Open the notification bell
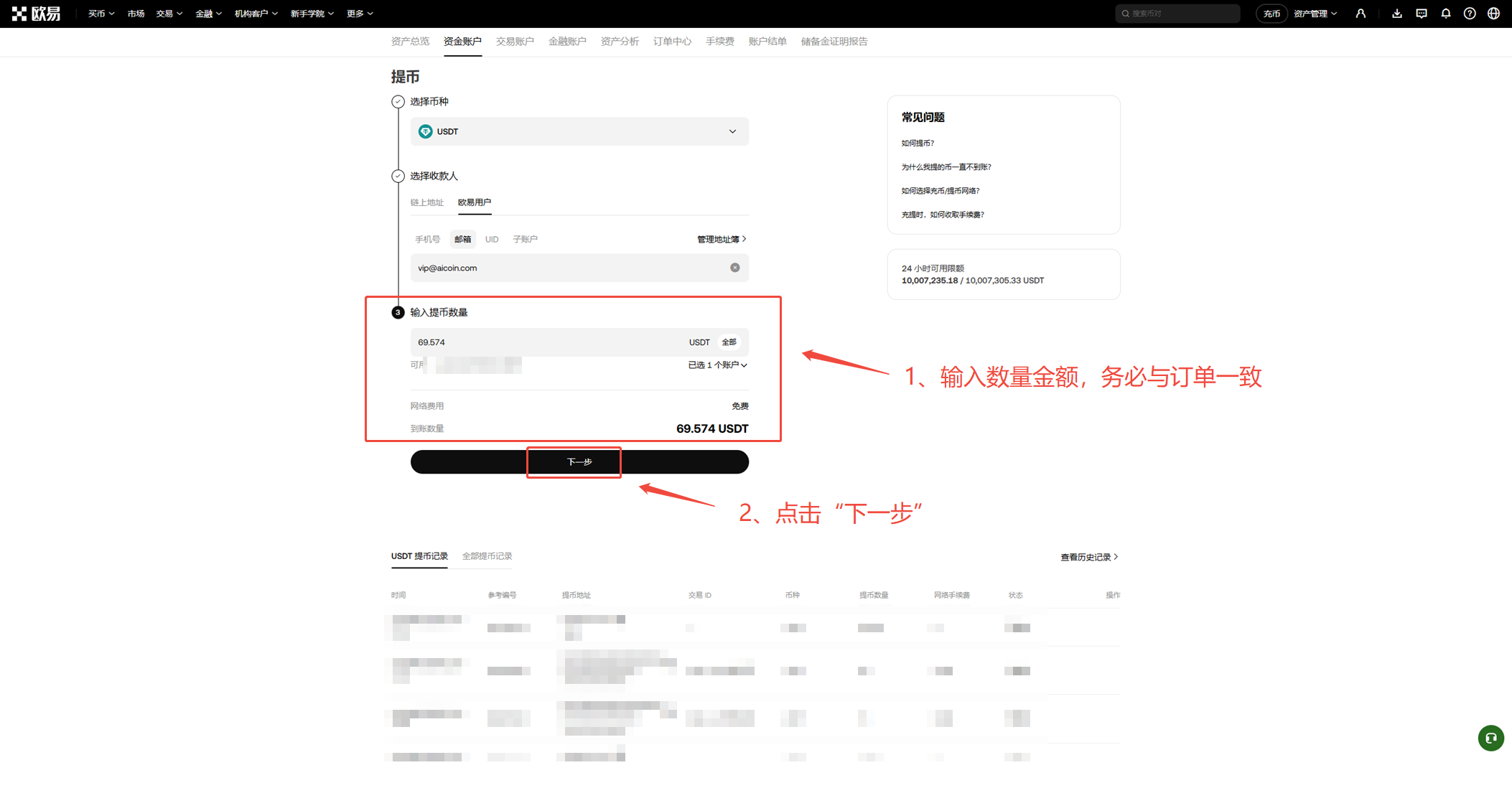Screen dimensions: 1512x788 [1445, 13]
